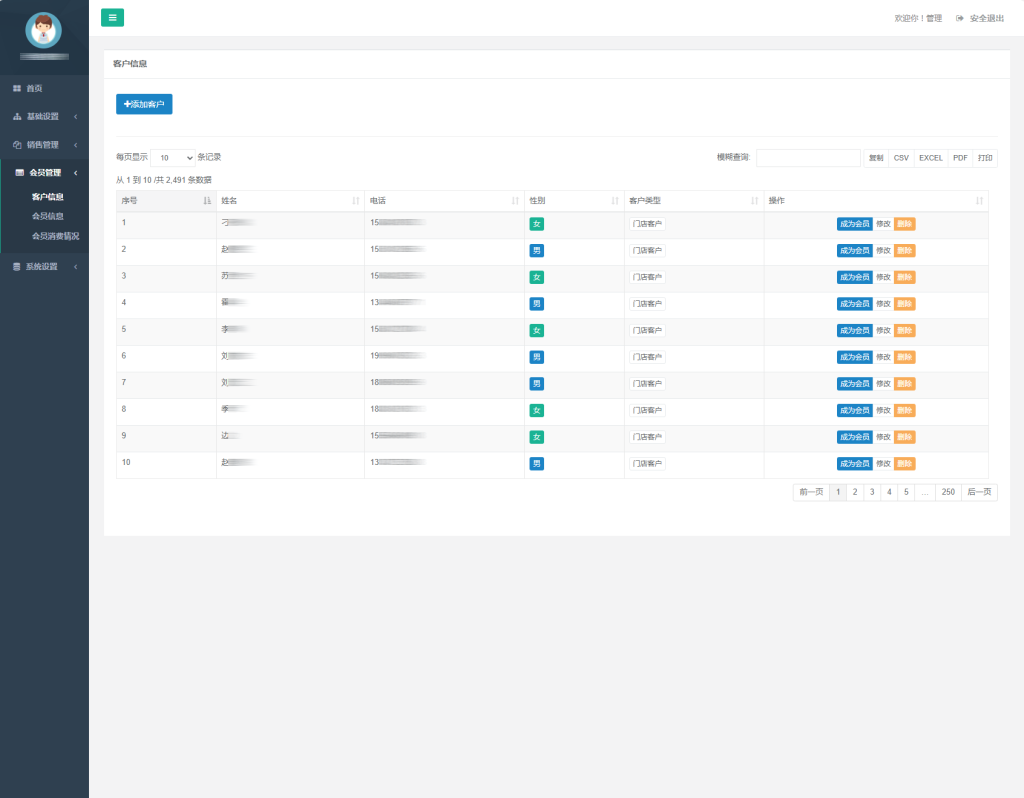Image resolution: width=1024 pixels, height=798 pixels.
Task: Click 修改 for row 10
Action: click(883, 464)
